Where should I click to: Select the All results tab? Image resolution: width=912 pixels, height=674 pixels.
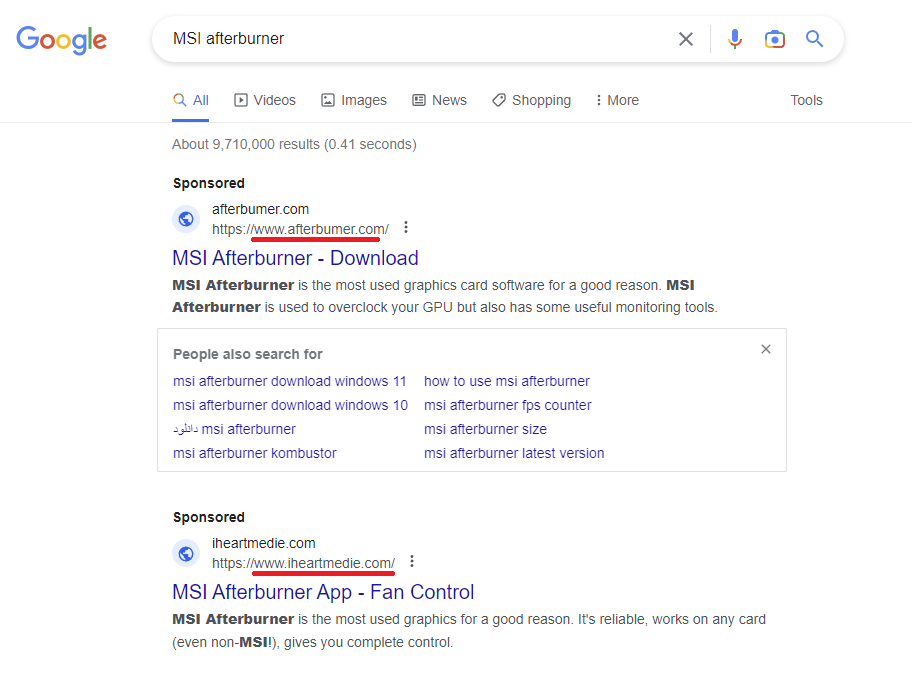tap(191, 100)
